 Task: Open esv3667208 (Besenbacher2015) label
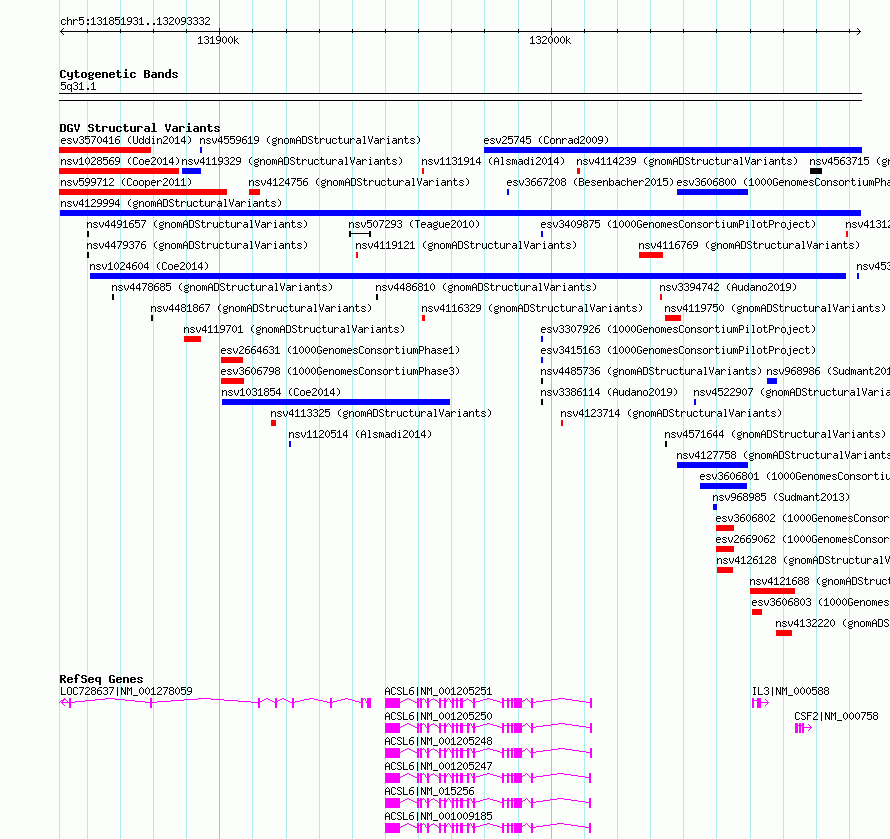tap(590, 182)
